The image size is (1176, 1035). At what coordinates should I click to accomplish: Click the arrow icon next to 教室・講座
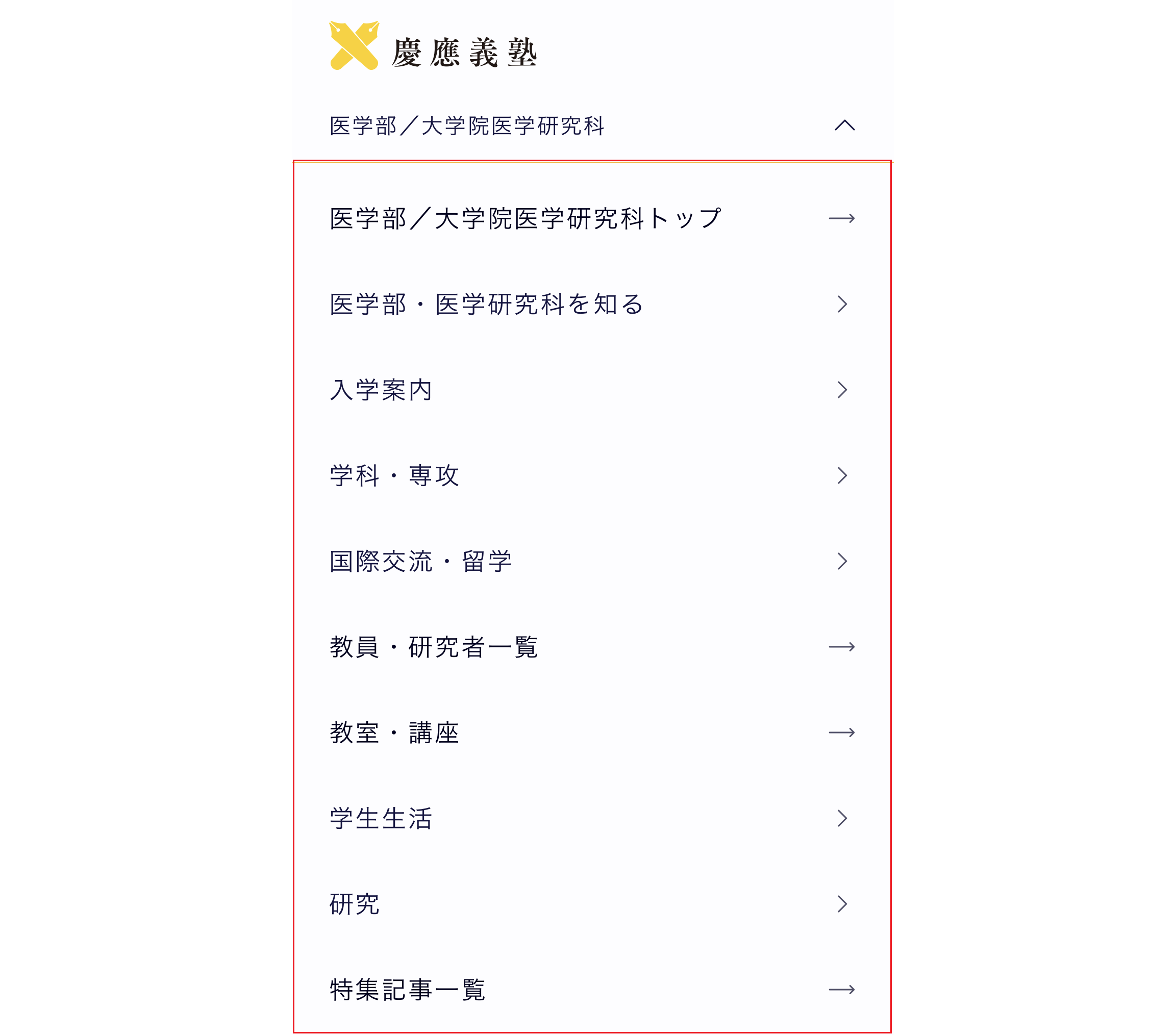(x=843, y=733)
